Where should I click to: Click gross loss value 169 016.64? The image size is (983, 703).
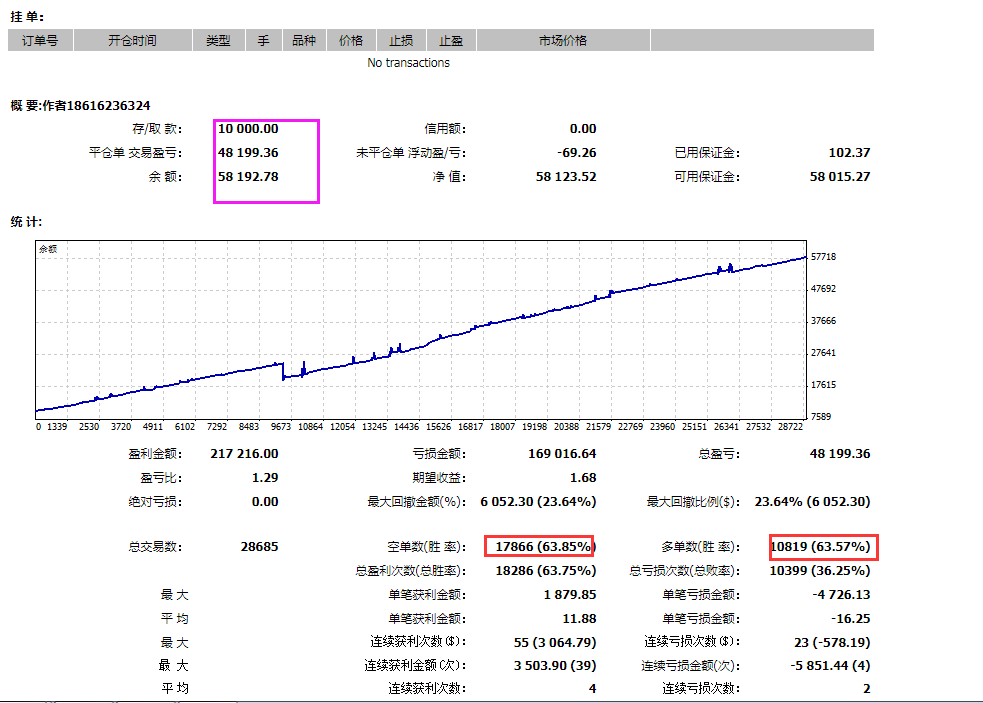tap(562, 453)
